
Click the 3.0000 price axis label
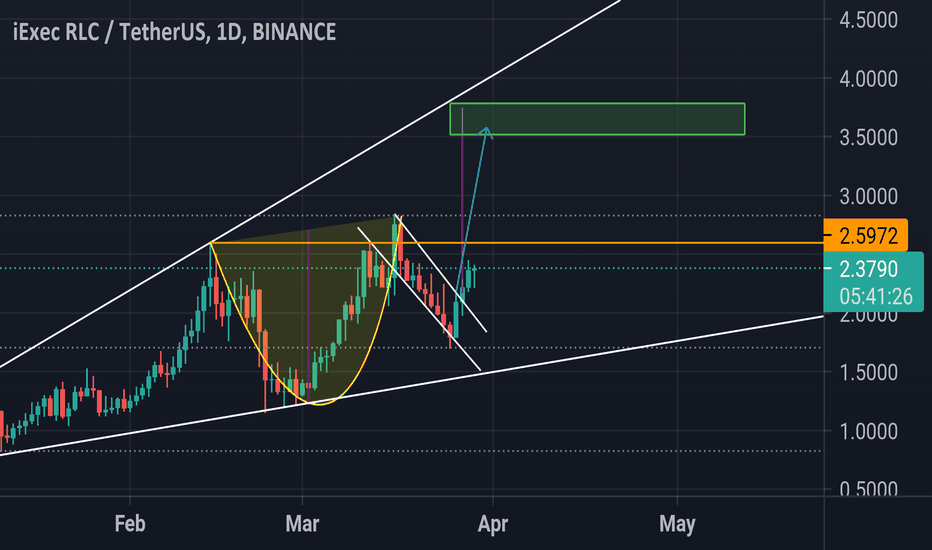(x=868, y=196)
